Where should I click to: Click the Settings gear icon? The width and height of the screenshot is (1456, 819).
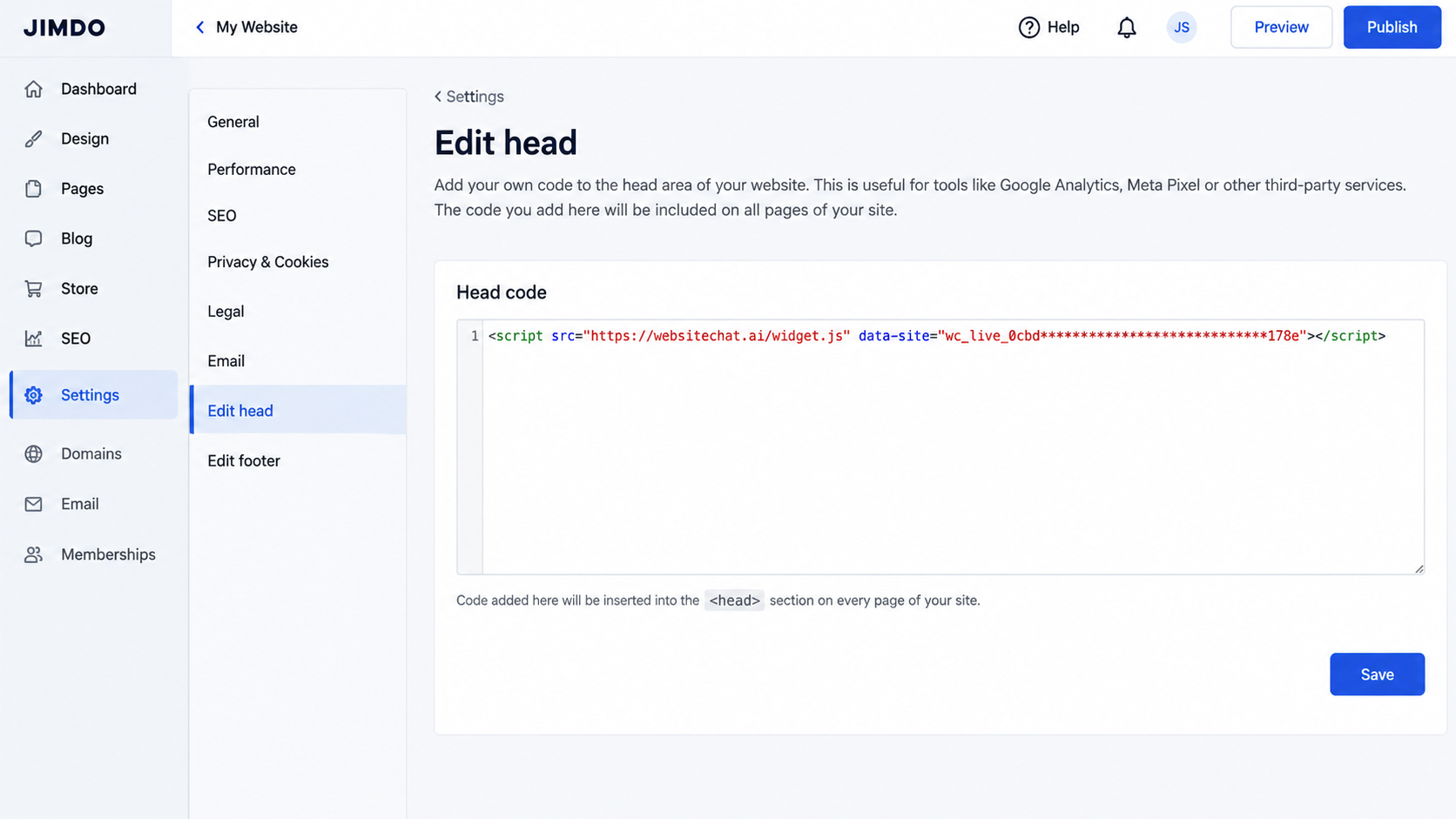point(33,395)
